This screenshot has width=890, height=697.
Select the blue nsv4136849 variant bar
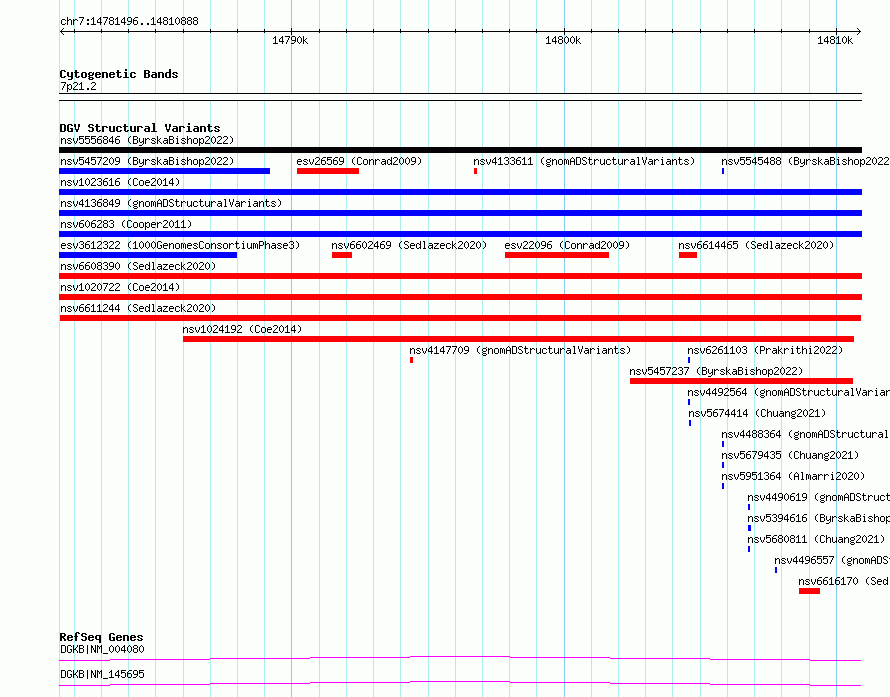point(460,213)
